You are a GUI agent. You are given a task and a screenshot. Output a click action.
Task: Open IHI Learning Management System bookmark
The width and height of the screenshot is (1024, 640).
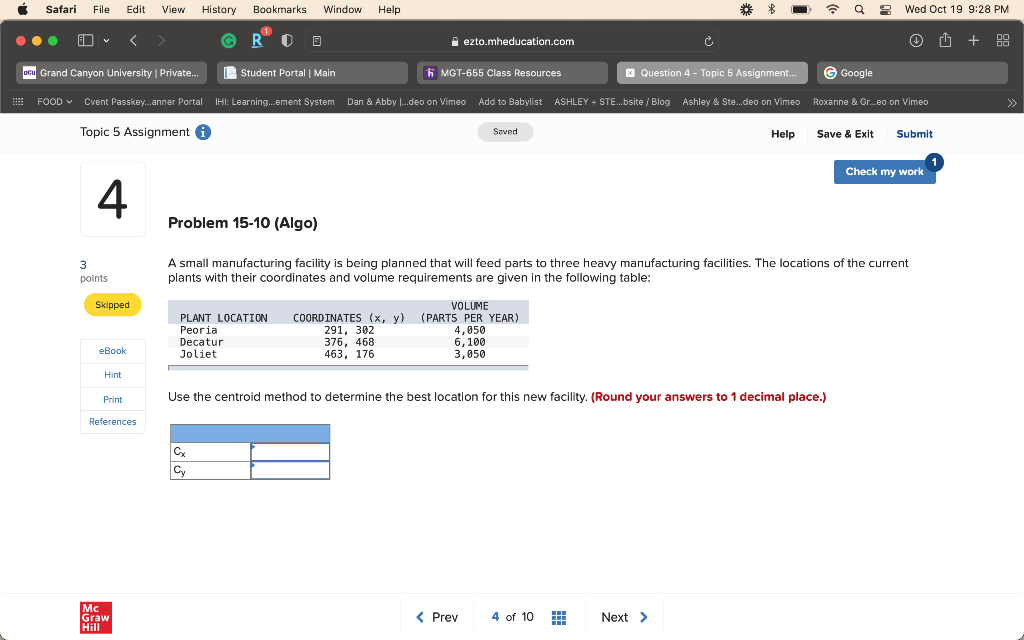click(275, 102)
